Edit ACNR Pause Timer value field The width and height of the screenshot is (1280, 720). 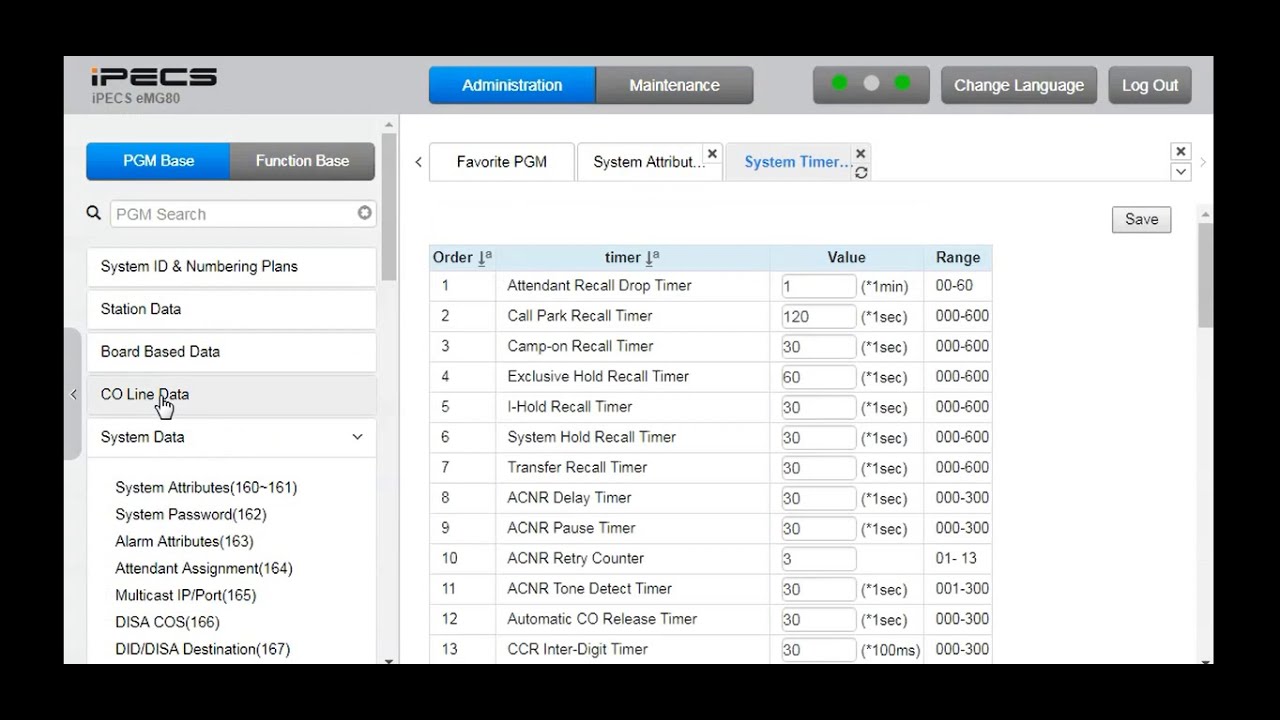[818, 528]
